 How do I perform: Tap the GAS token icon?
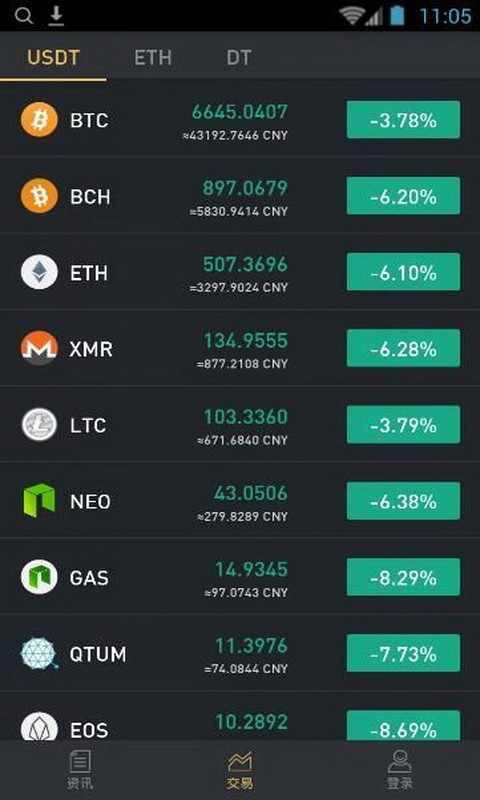coord(39,577)
